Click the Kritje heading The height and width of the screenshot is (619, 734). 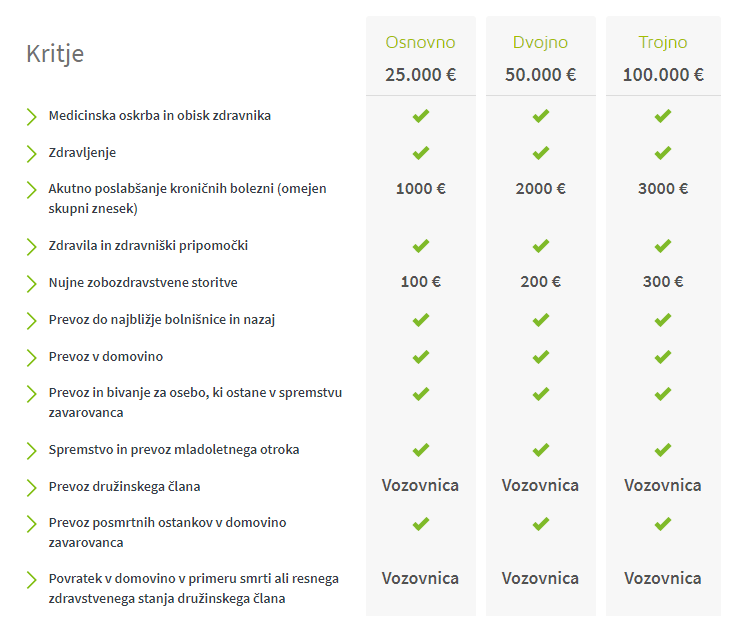click(55, 54)
